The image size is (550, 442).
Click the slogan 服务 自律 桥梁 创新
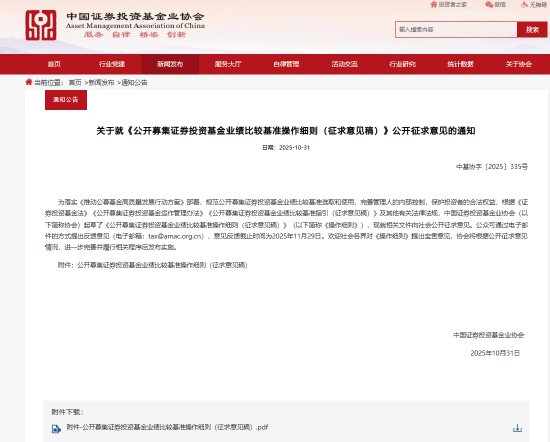click(x=135, y=35)
